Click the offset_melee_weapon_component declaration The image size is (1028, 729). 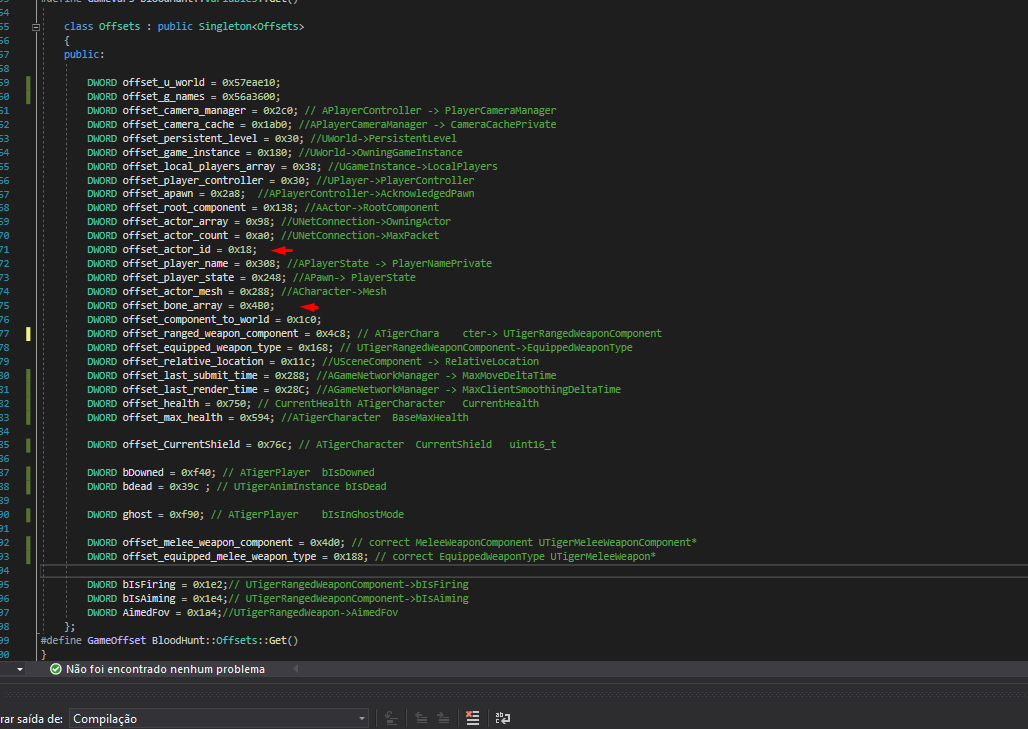click(216, 543)
